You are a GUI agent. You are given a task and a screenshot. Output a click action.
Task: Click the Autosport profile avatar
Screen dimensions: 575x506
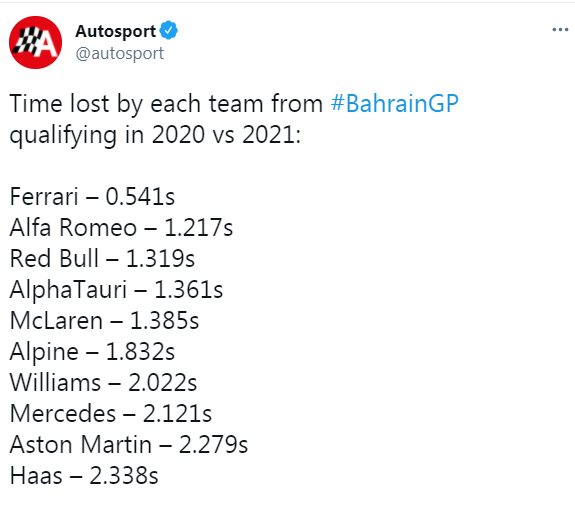click(x=36, y=43)
